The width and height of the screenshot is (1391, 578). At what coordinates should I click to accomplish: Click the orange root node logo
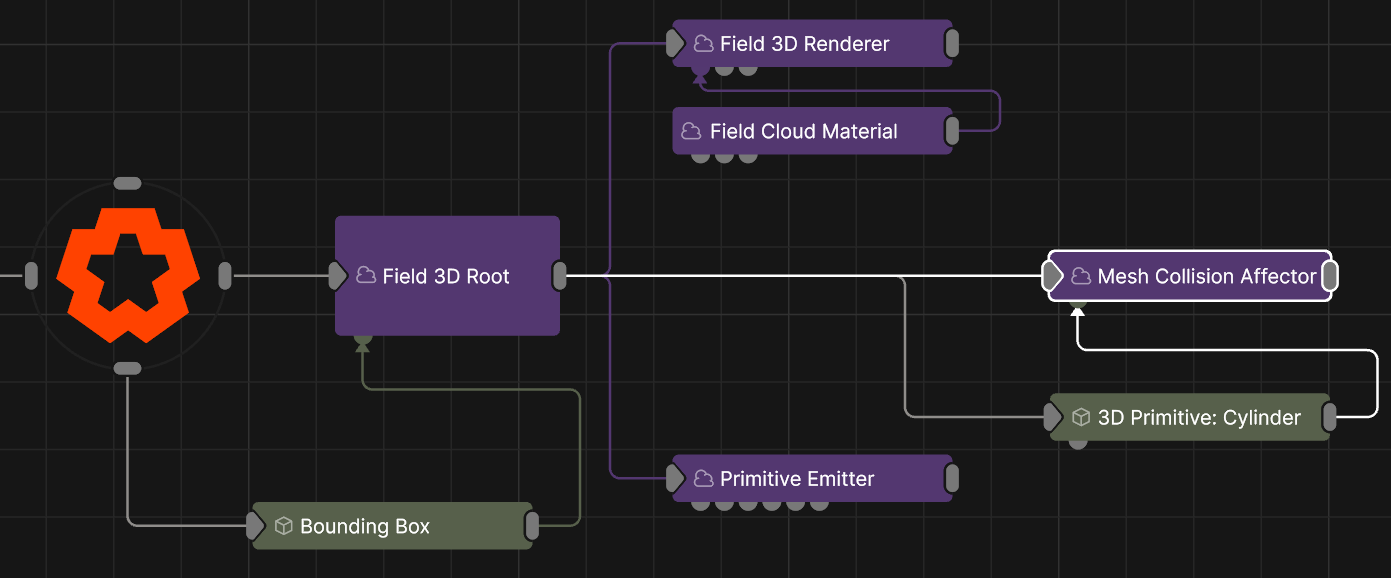(128, 275)
